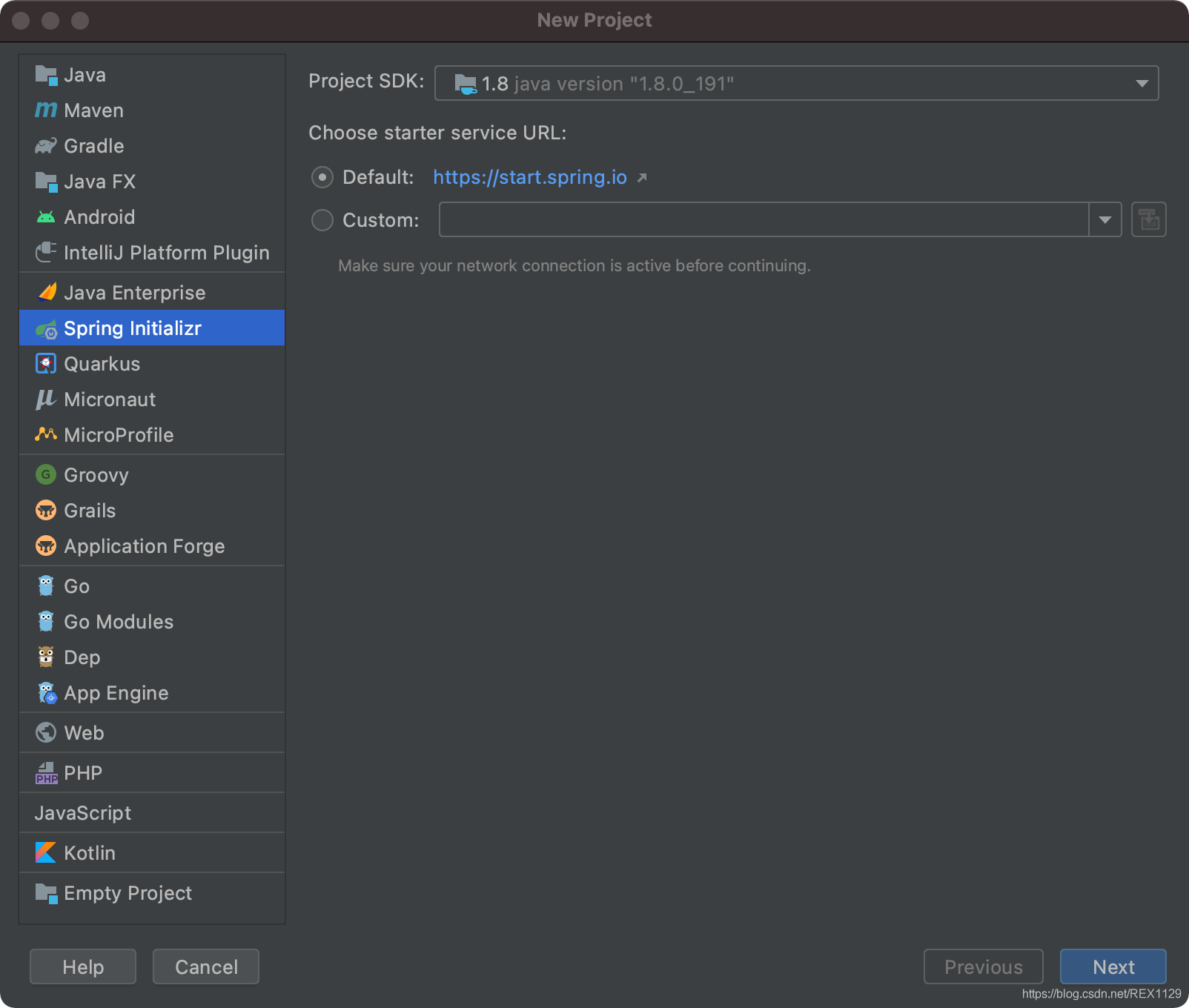
Task: Click the Dep gopher icon
Action: pos(46,657)
